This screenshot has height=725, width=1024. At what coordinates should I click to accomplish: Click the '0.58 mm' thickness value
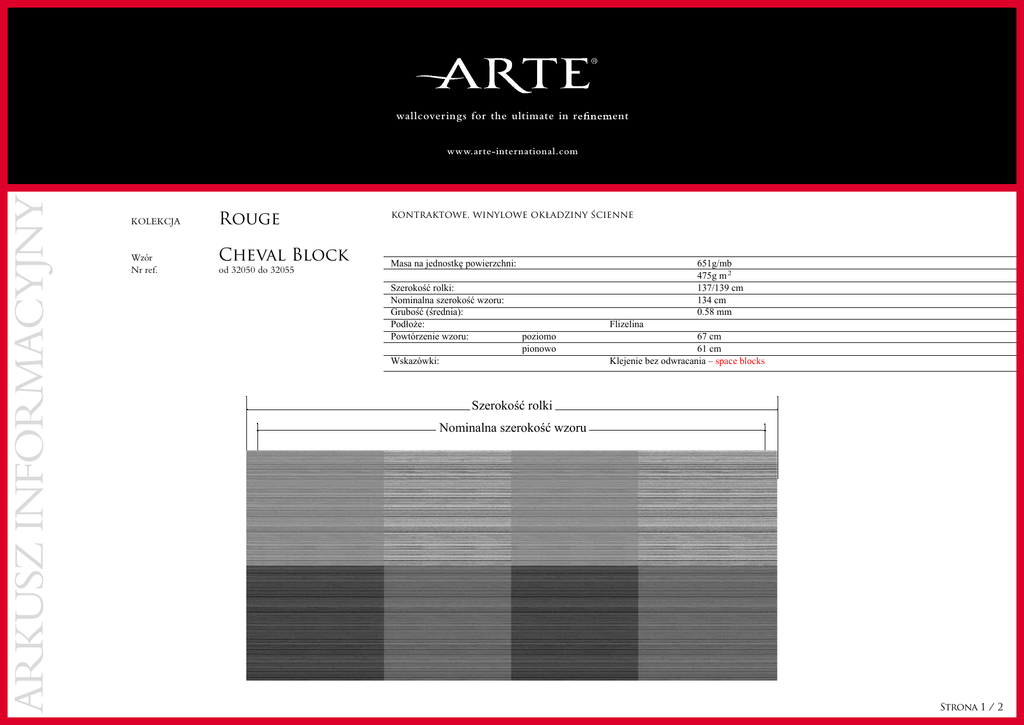point(714,312)
